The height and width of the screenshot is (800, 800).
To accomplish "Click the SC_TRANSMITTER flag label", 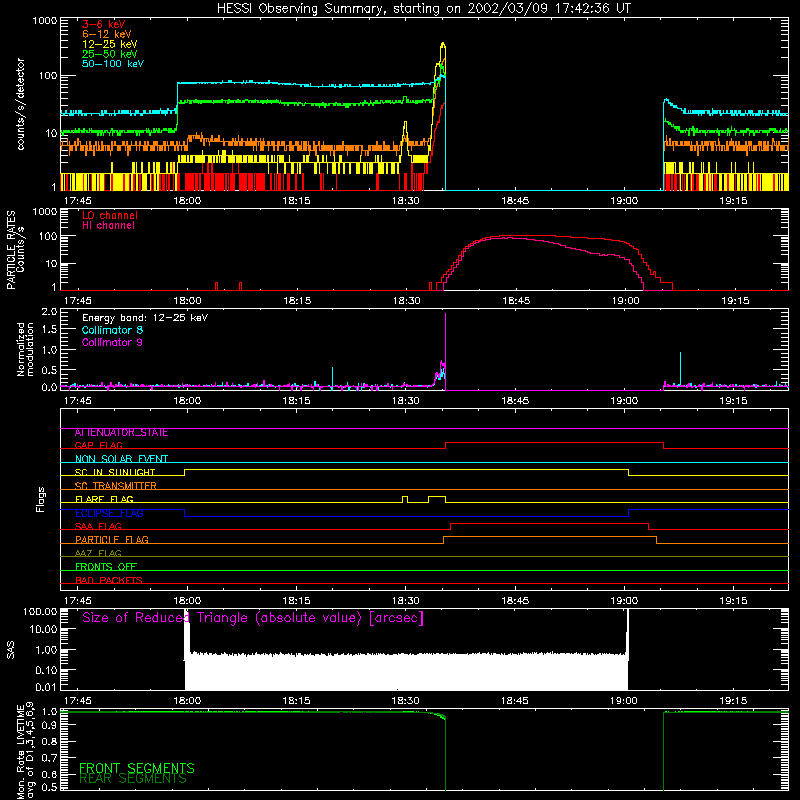I will [x=115, y=486].
